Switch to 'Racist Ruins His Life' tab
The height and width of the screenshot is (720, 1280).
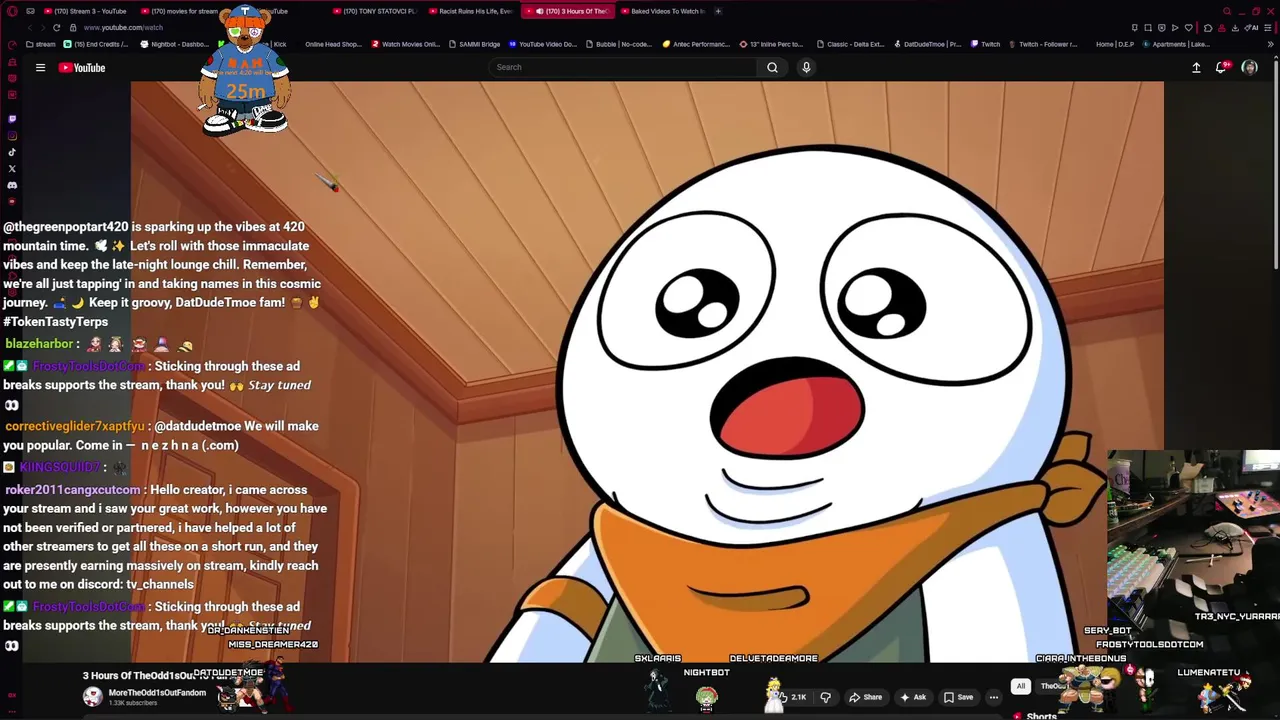470,11
